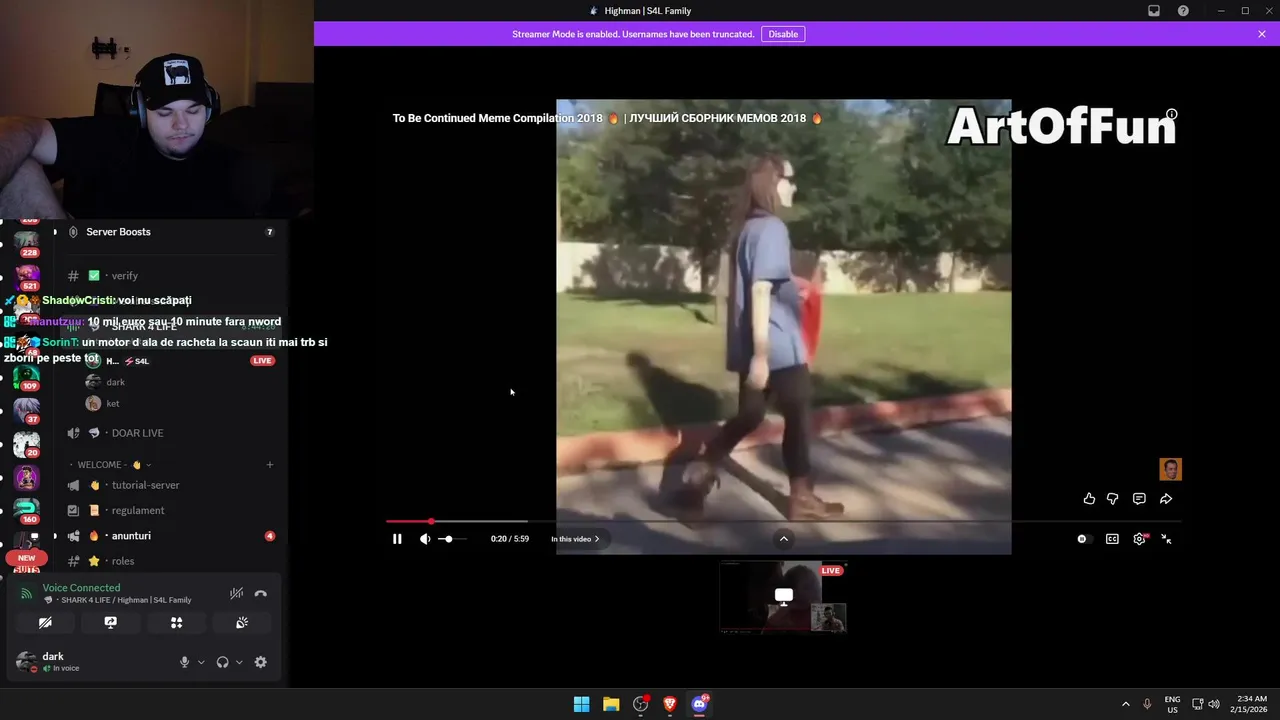Viewport: 1280px width, 720px height.
Task: Select server icon with 109 badge
Action: (26, 377)
